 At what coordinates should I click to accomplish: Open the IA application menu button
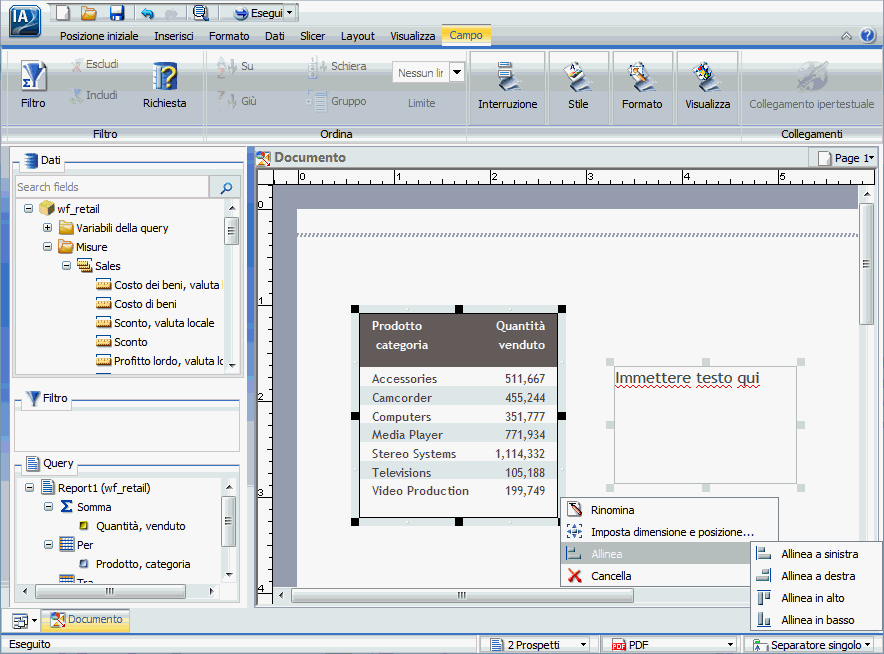click(x=25, y=20)
